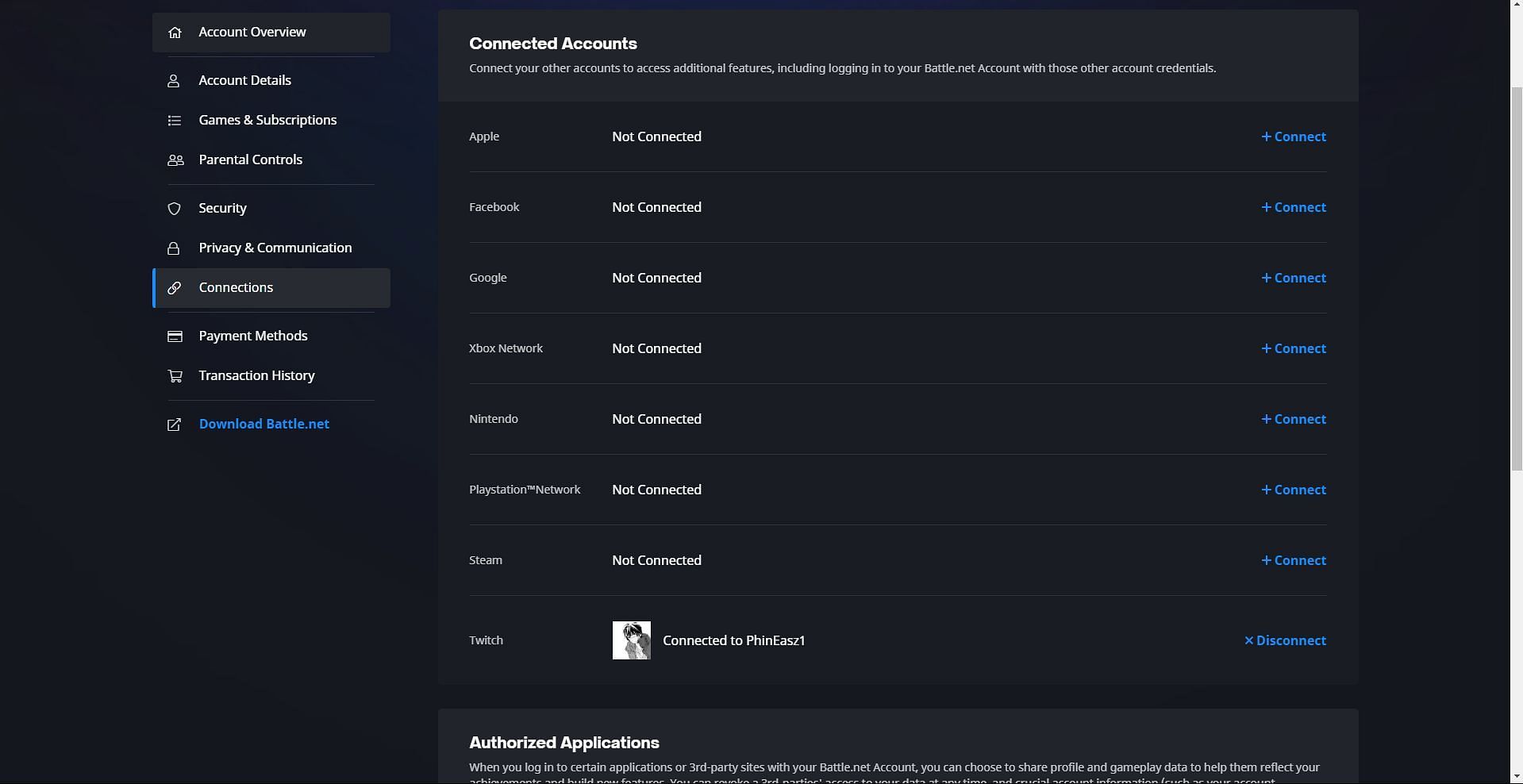
Task: Click the Nintendo row label
Action: pos(494,419)
